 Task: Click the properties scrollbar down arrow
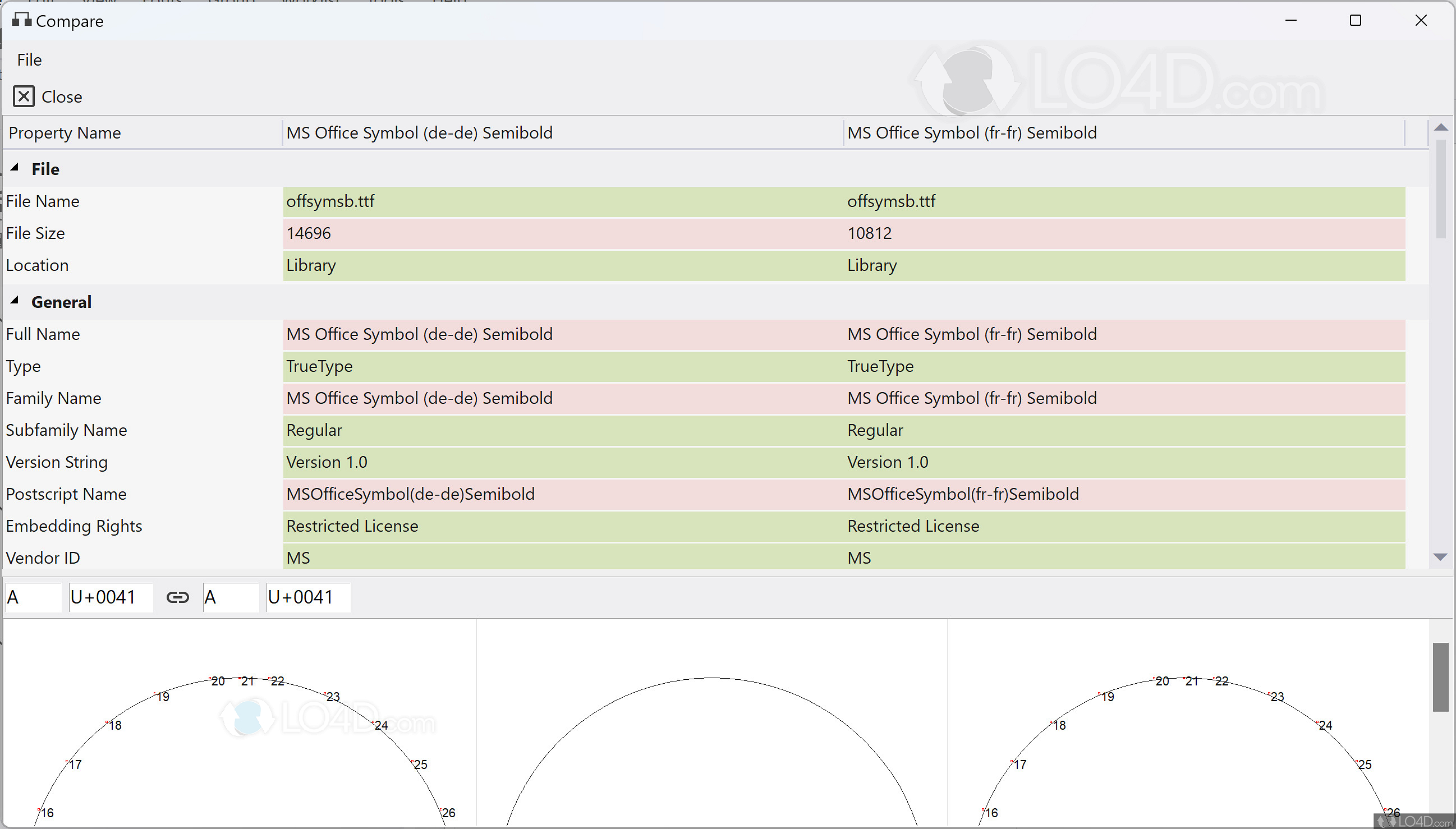(x=1442, y=556)
